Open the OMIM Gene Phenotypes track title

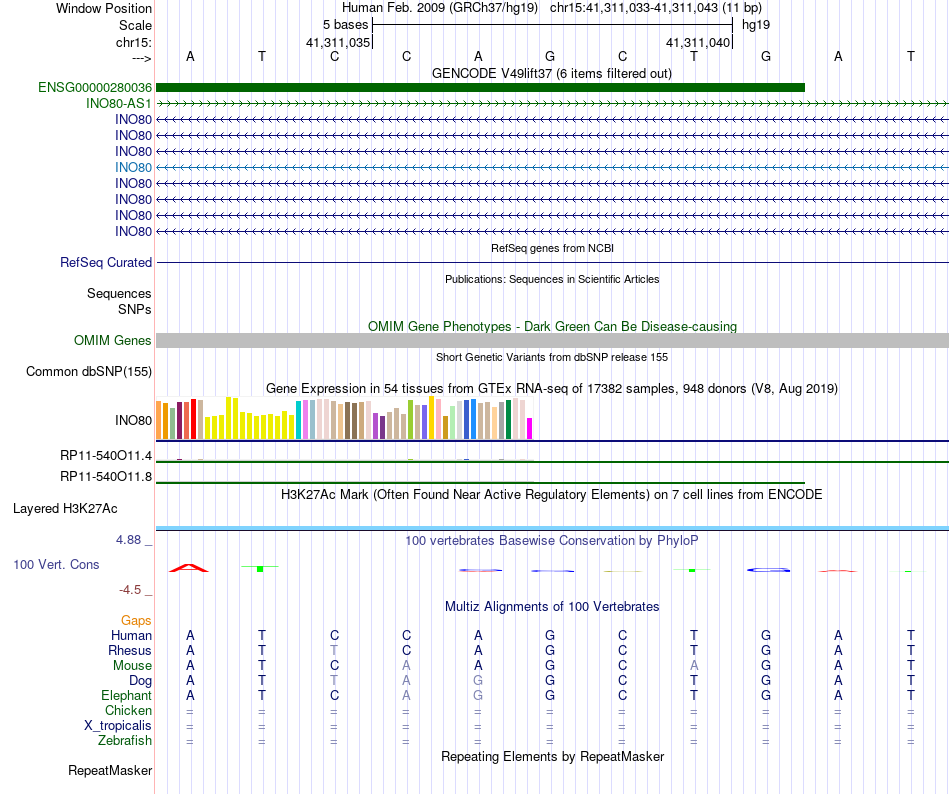tap(552, 326)
